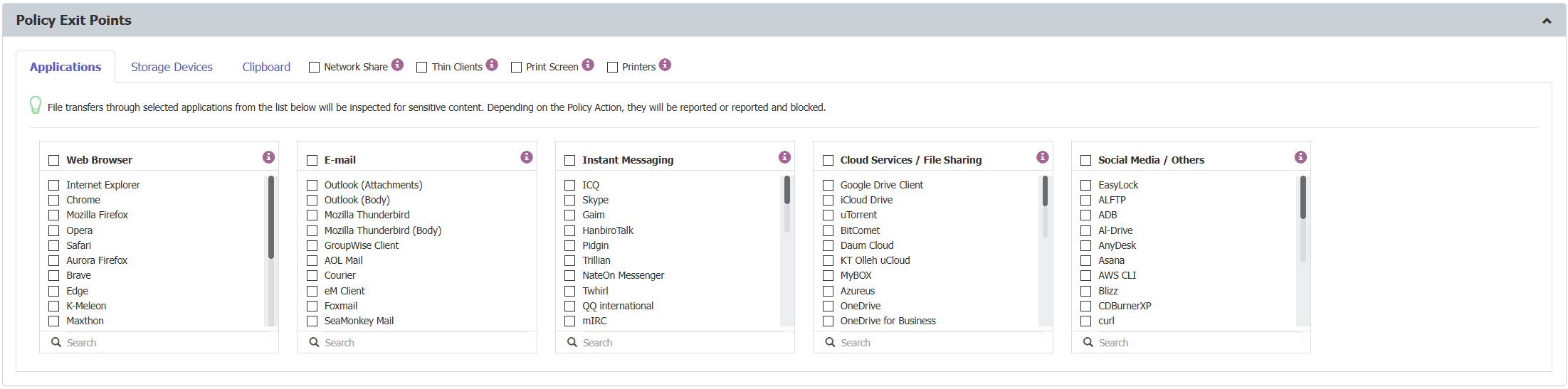Show info for Print Screen
The width and height of the screenshot is (1568, 389).
[x=588, y=65]
